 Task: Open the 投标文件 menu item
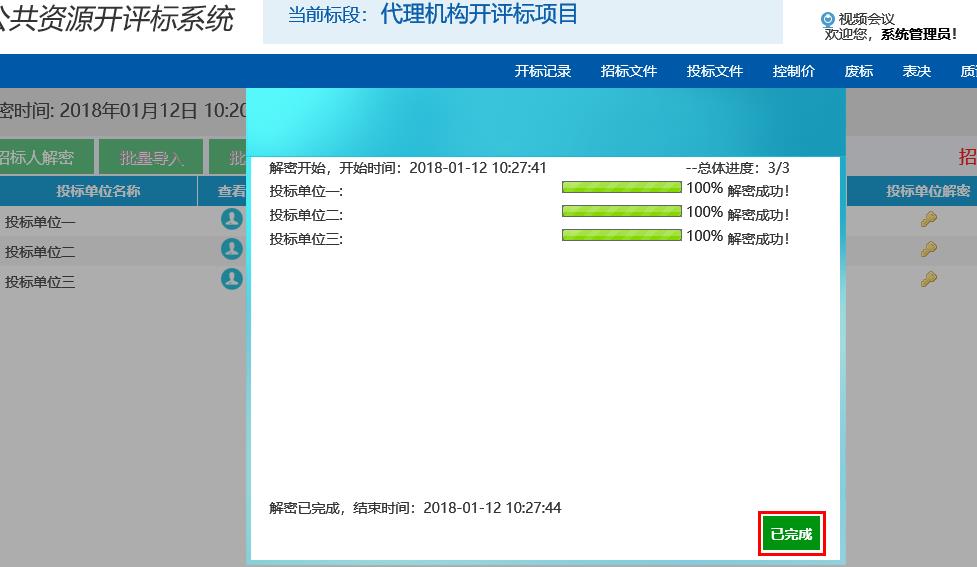pyautogui.click(x=715, y=71)
